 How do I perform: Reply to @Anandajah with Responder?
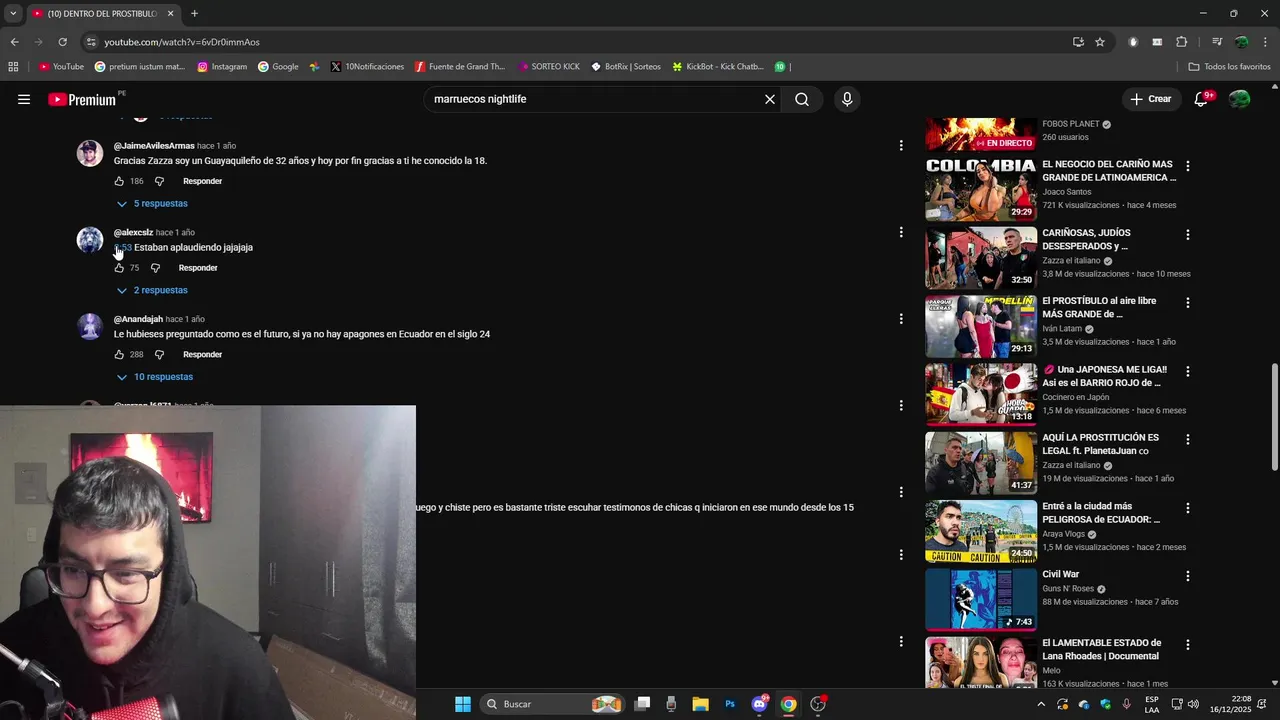click(202, 355)
